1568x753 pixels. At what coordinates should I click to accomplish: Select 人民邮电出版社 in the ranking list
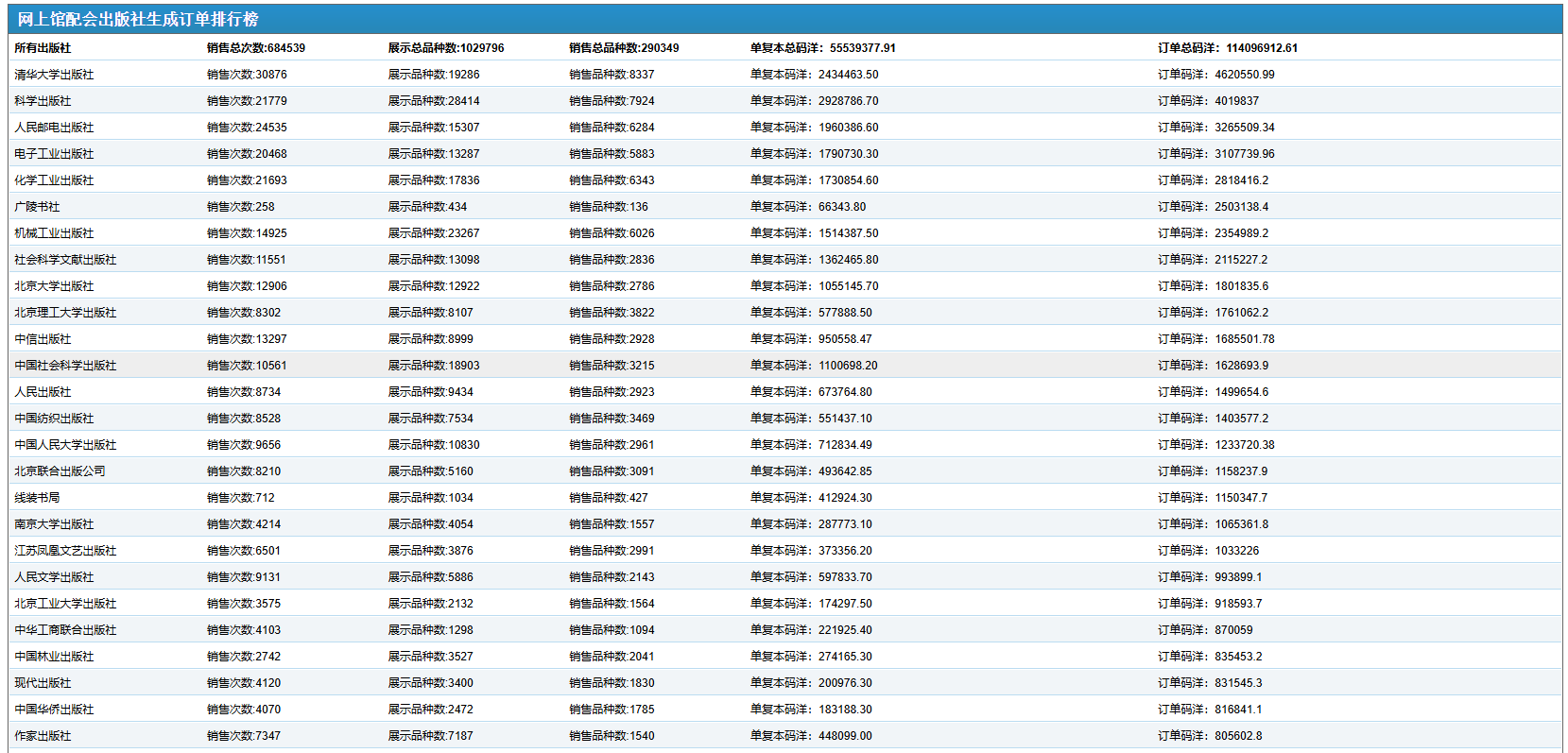54,128
